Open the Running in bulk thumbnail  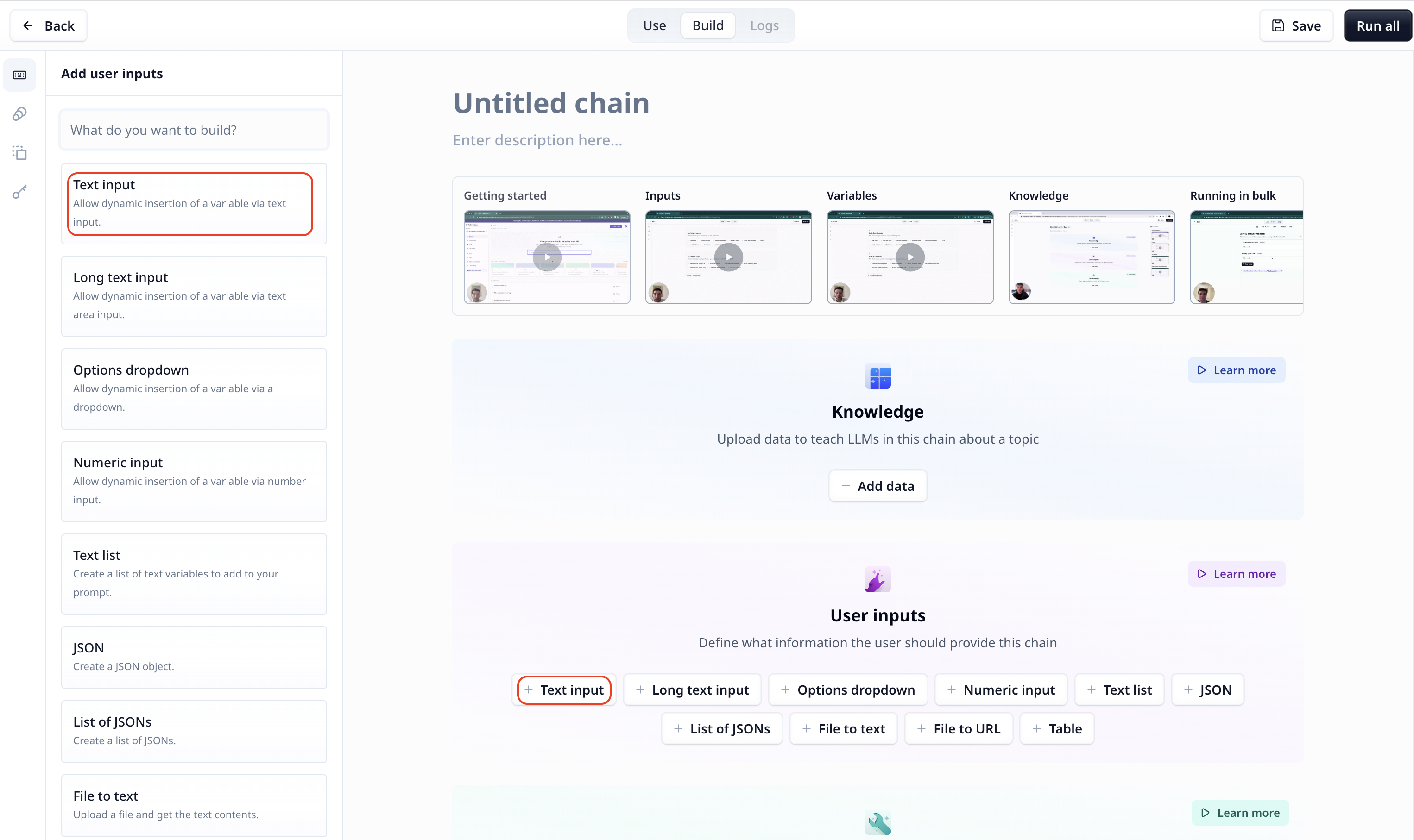[x=1246, y=257]
